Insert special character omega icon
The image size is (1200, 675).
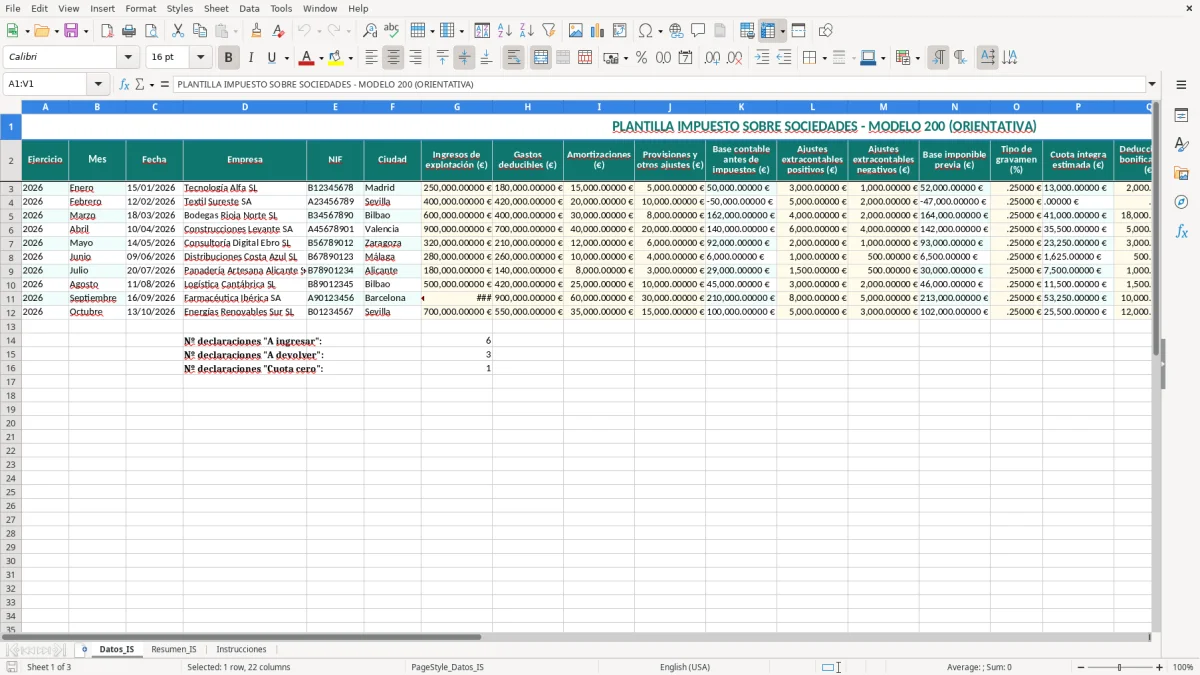coord(645,31)
